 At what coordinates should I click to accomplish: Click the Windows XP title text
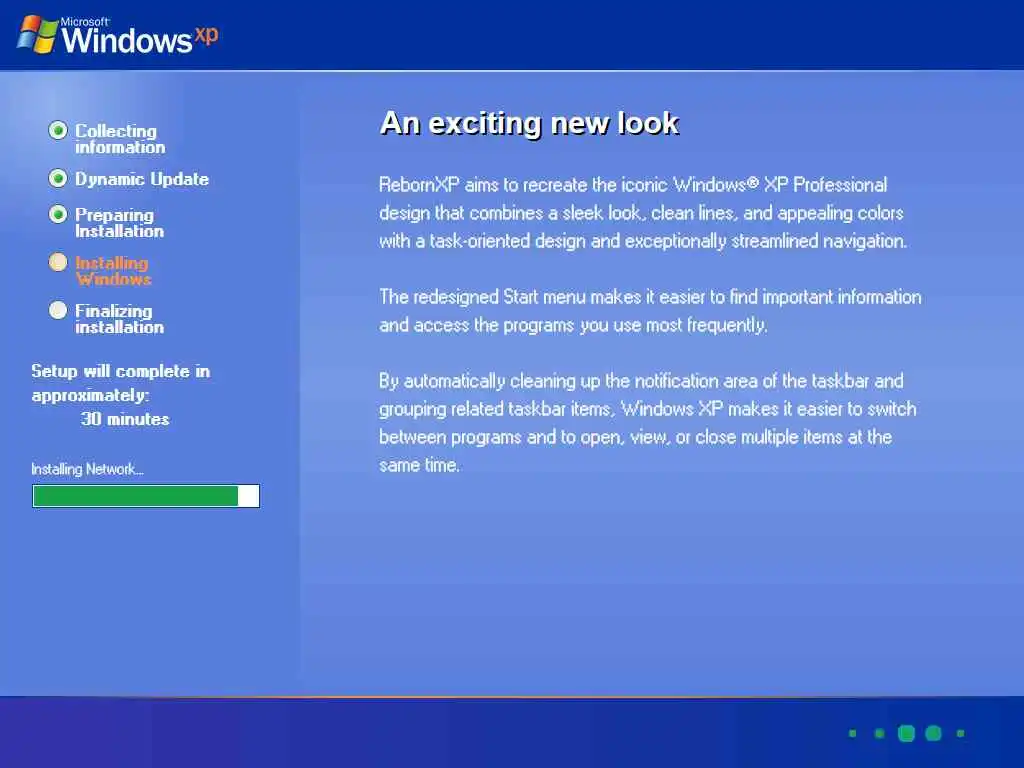point(140,37)
